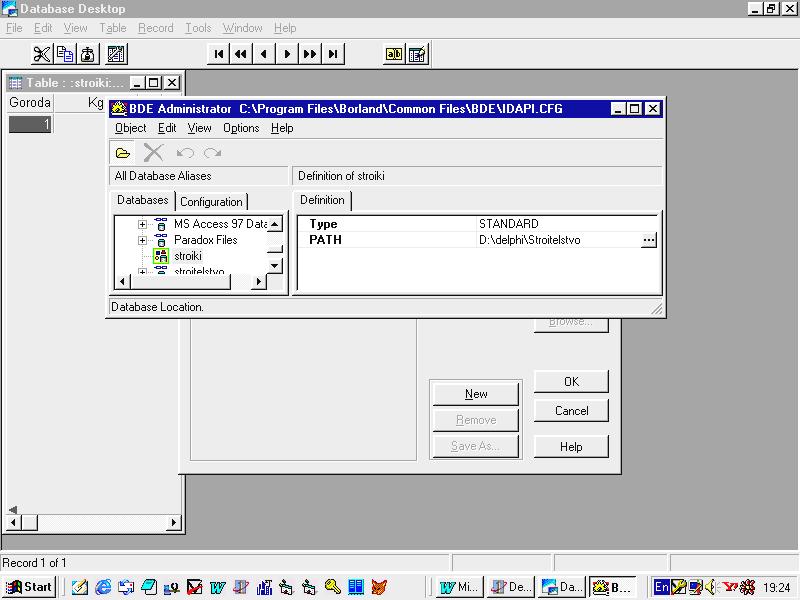Go to the next record
The height and width of the screenshot is (600, 800).
tap(287, 54)
